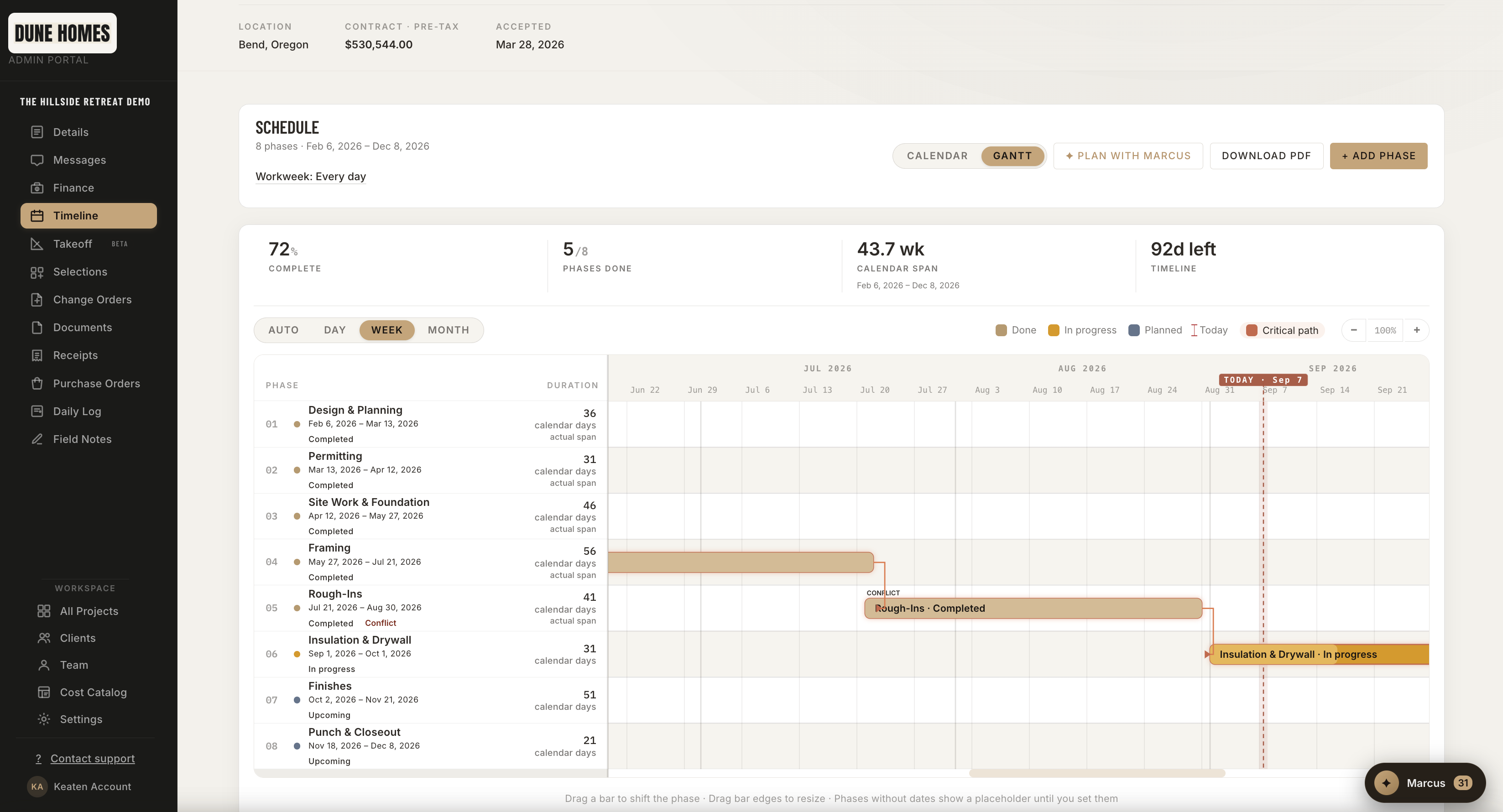
Task: Select the Insulation & Drywall Gantt bar
Action: pos(1319,654)
